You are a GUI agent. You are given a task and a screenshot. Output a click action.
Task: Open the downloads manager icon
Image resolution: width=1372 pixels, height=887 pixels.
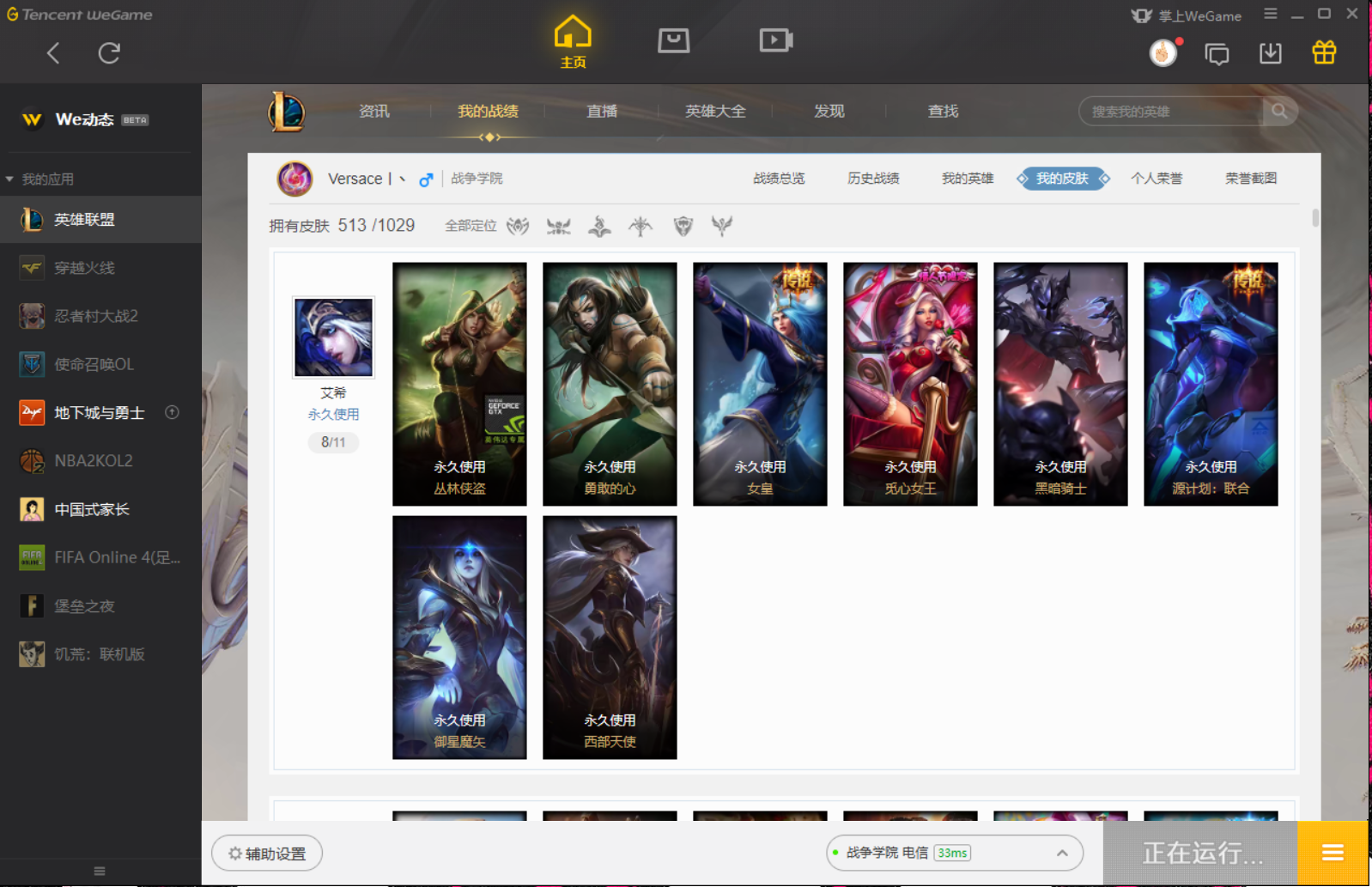coord(1271,53)
